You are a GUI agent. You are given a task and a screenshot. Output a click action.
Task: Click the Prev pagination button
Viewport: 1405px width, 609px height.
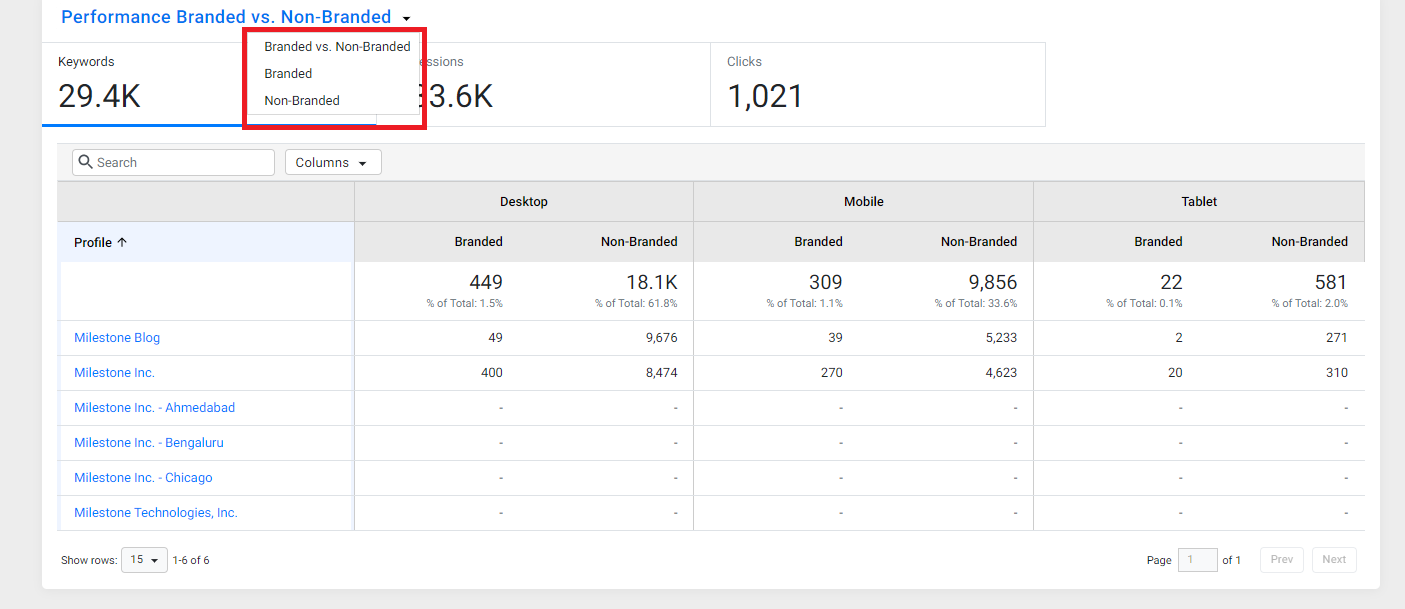(1282, 560)
